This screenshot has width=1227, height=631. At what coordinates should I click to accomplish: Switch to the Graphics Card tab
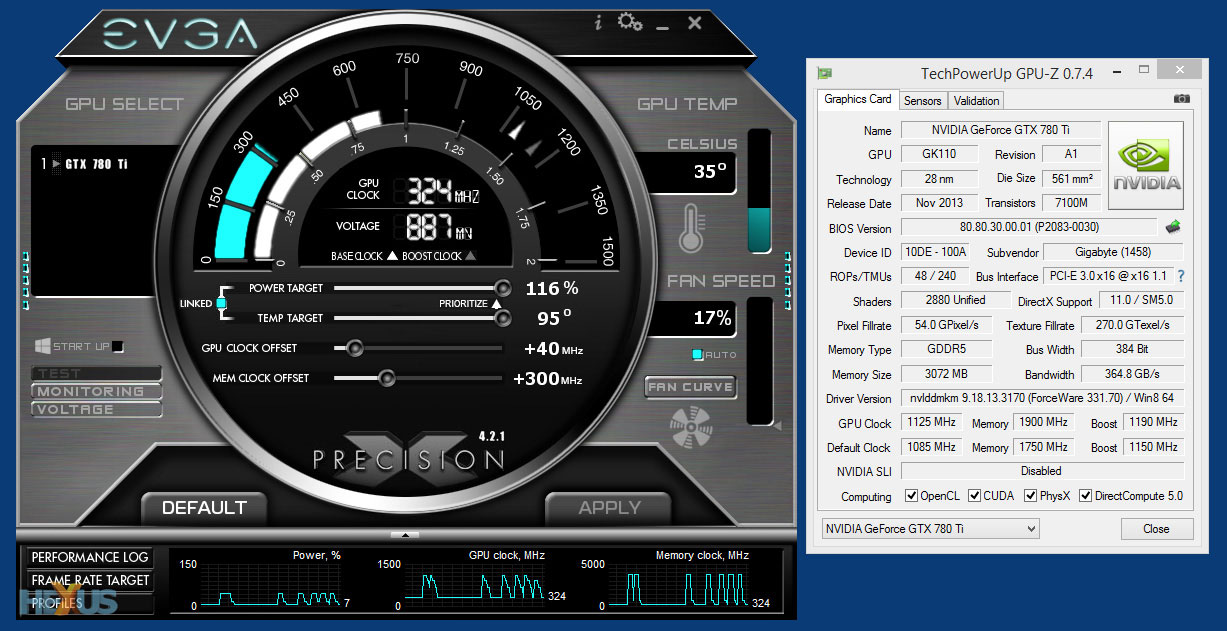[857, 99]
